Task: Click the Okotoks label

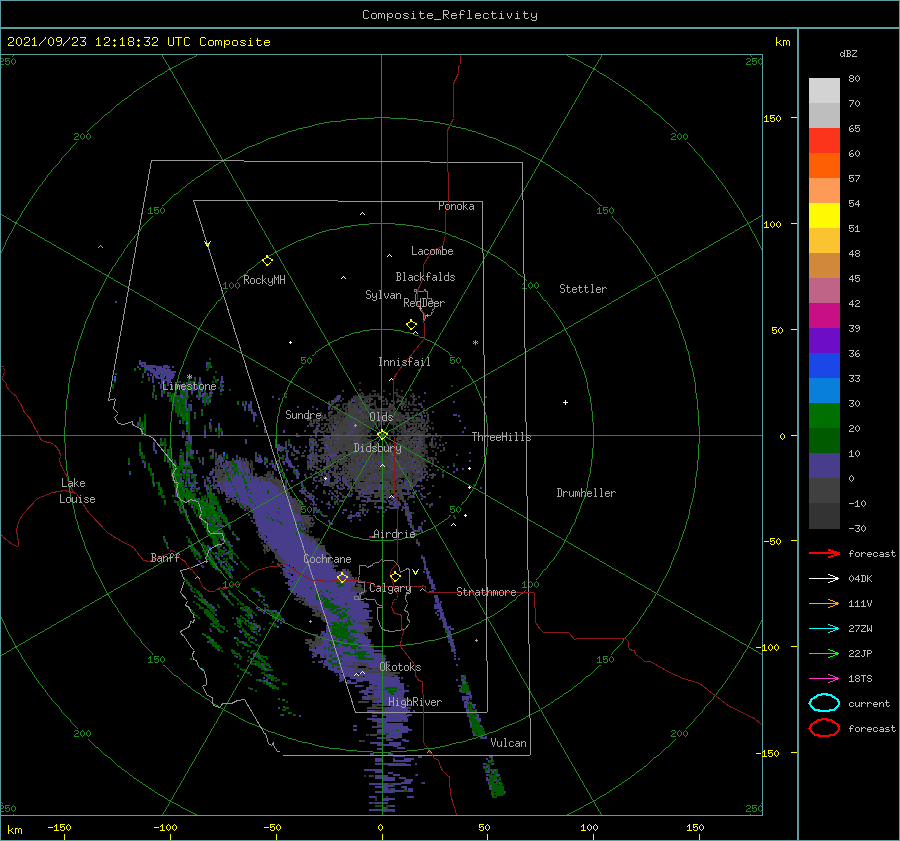Action: coord(400,667)
